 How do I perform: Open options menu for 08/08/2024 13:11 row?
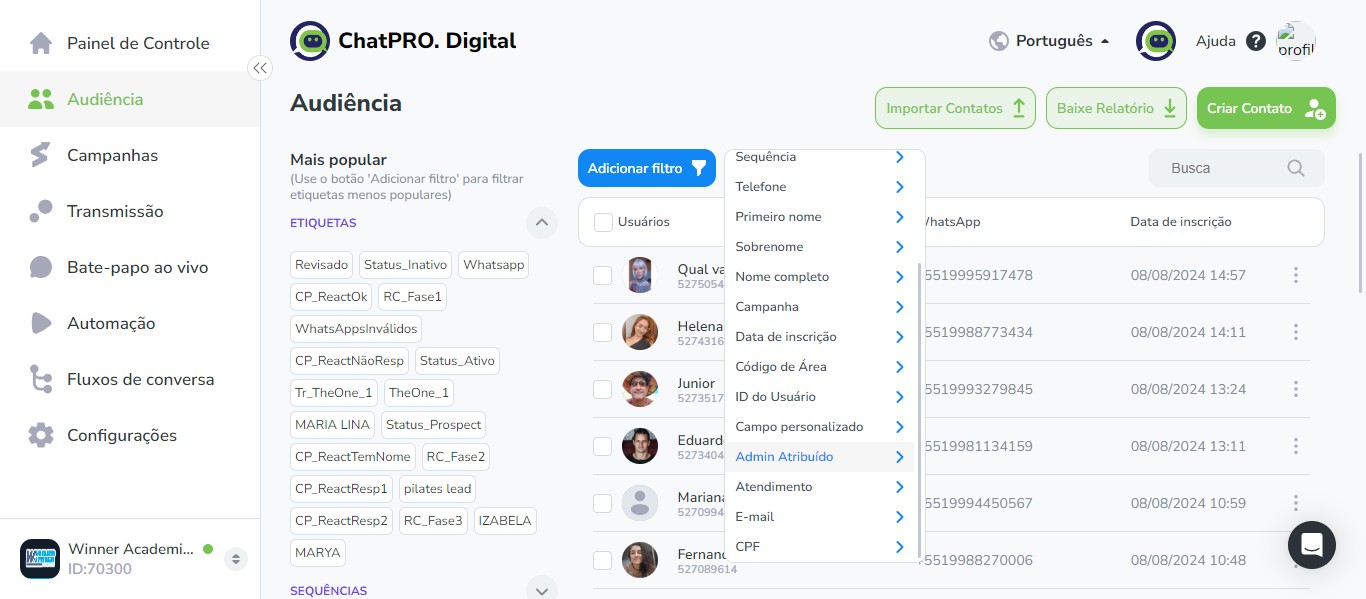(1296, 446)
